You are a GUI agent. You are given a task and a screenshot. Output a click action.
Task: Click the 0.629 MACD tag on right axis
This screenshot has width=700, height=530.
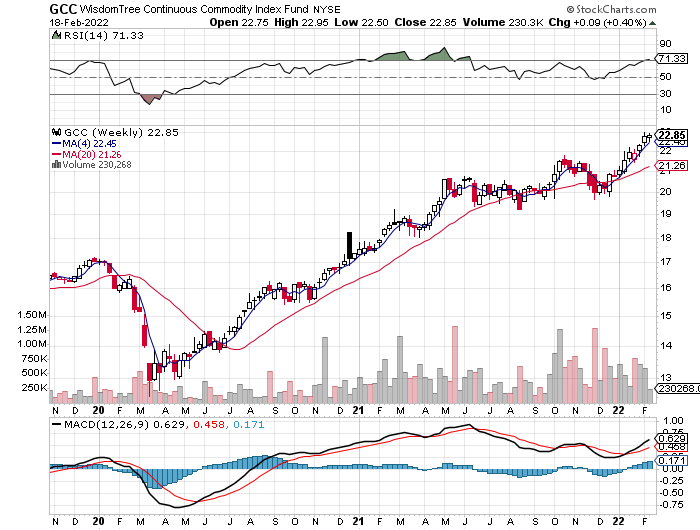tap(672, 438)
